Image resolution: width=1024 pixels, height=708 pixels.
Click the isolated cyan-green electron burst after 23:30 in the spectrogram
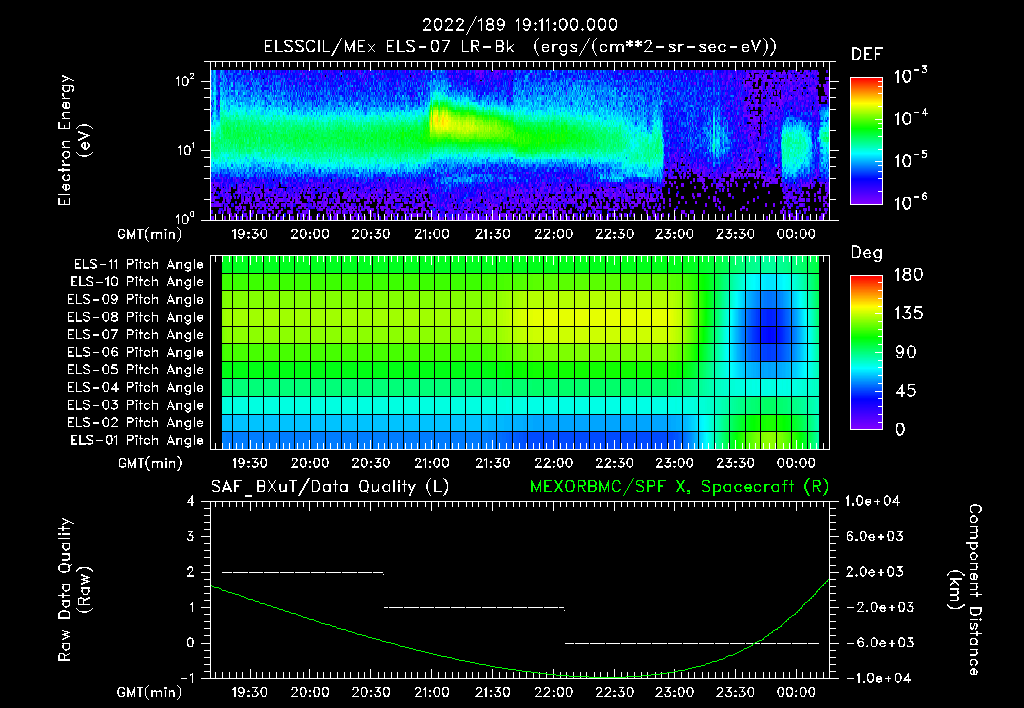(797, 148)
